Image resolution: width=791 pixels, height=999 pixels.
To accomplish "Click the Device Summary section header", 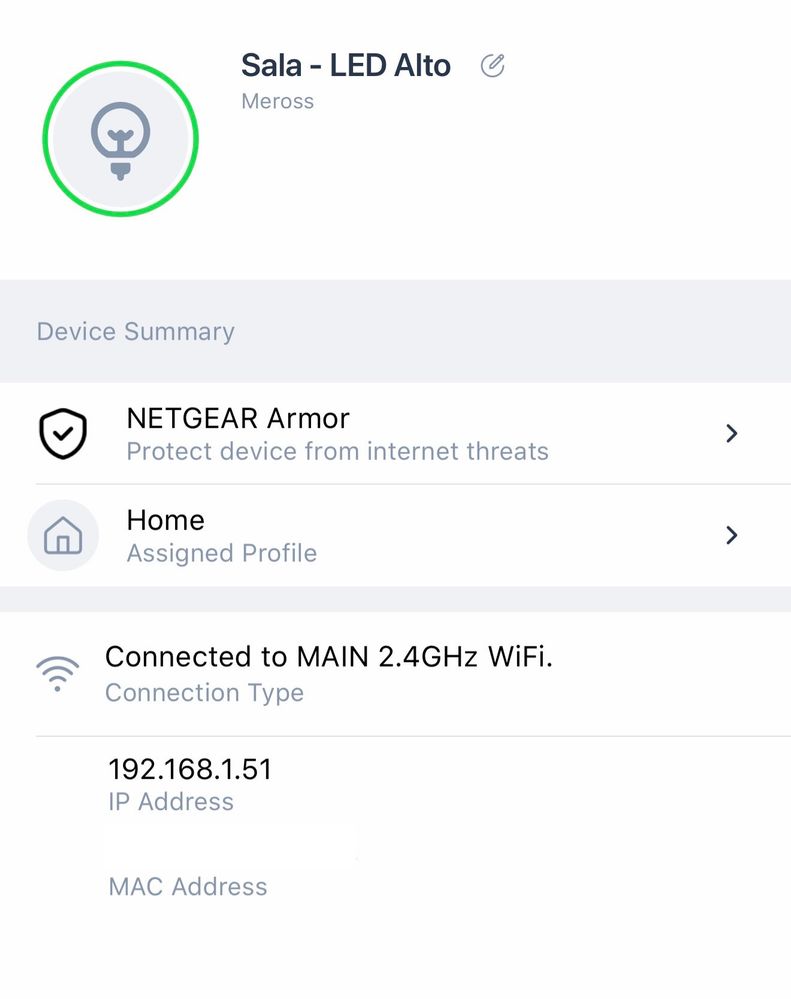I will (136, 332).
